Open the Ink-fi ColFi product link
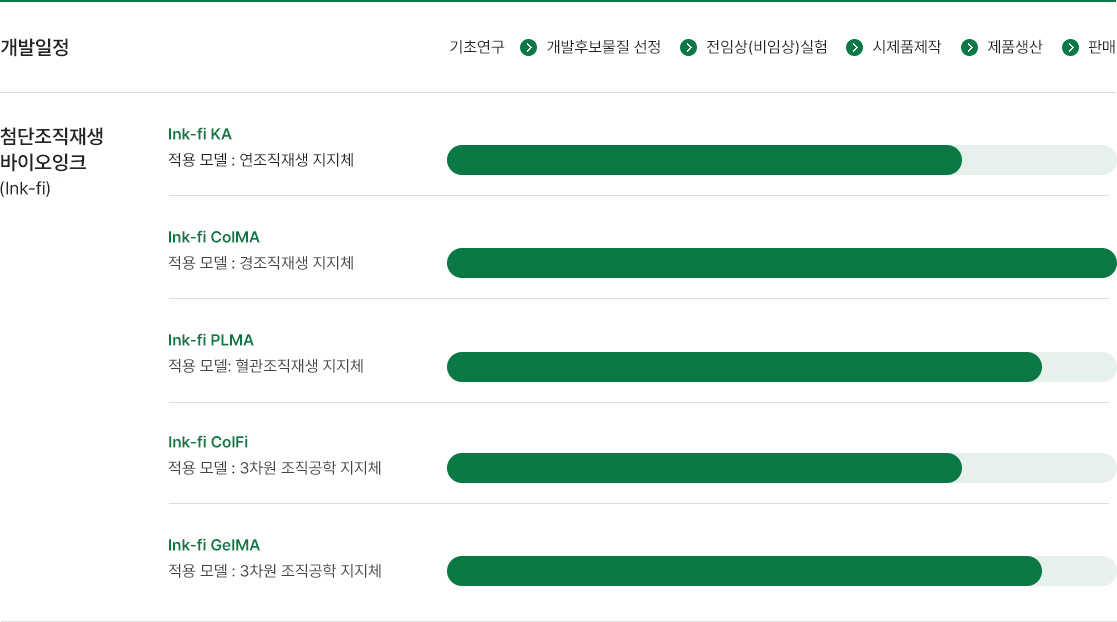1117x622 pixels. pyautogui.click(x=208, y=442)
